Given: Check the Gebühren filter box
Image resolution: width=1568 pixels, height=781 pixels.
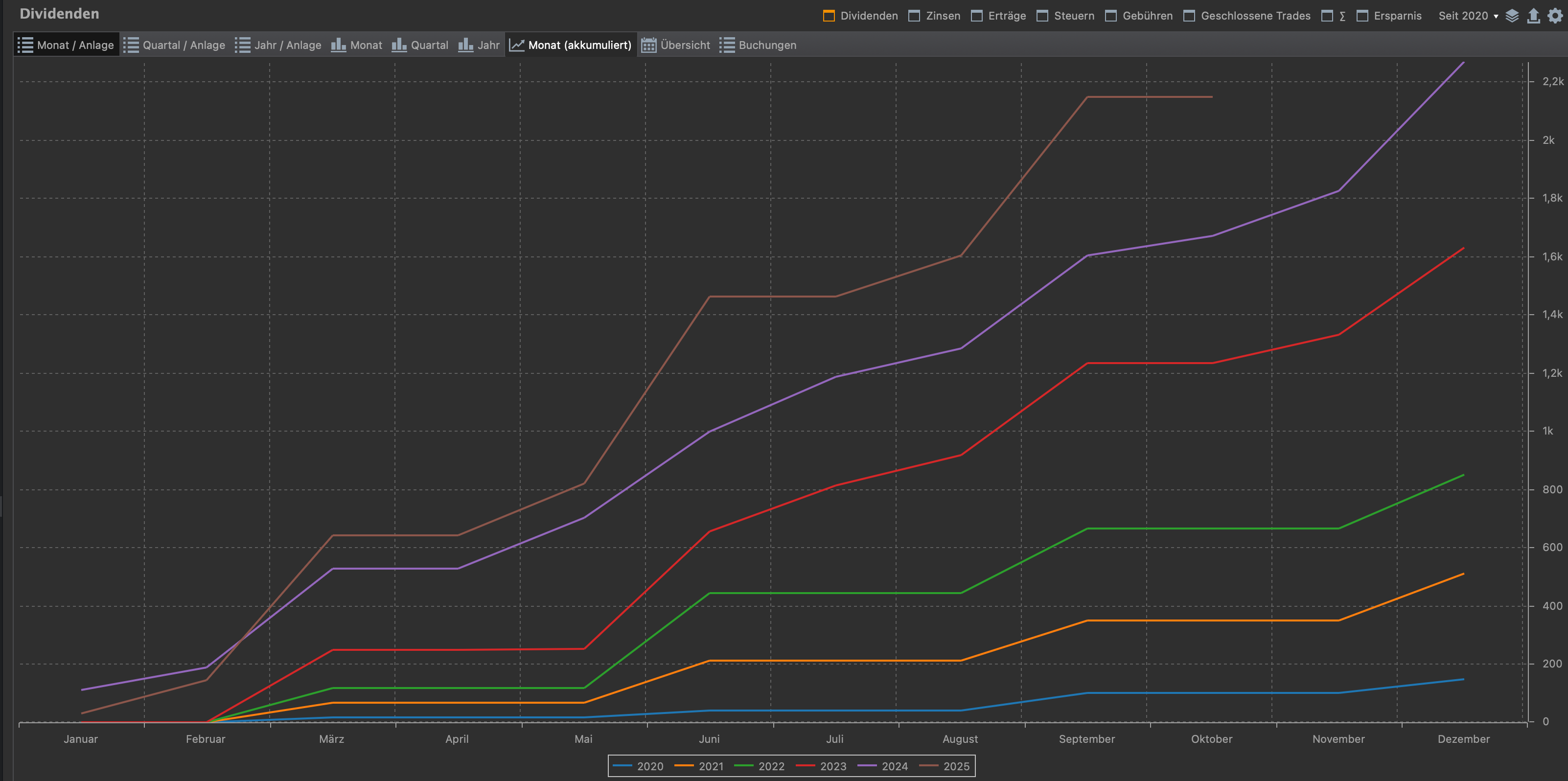Looking at the screenshot, I should [x=1111, y=16].
